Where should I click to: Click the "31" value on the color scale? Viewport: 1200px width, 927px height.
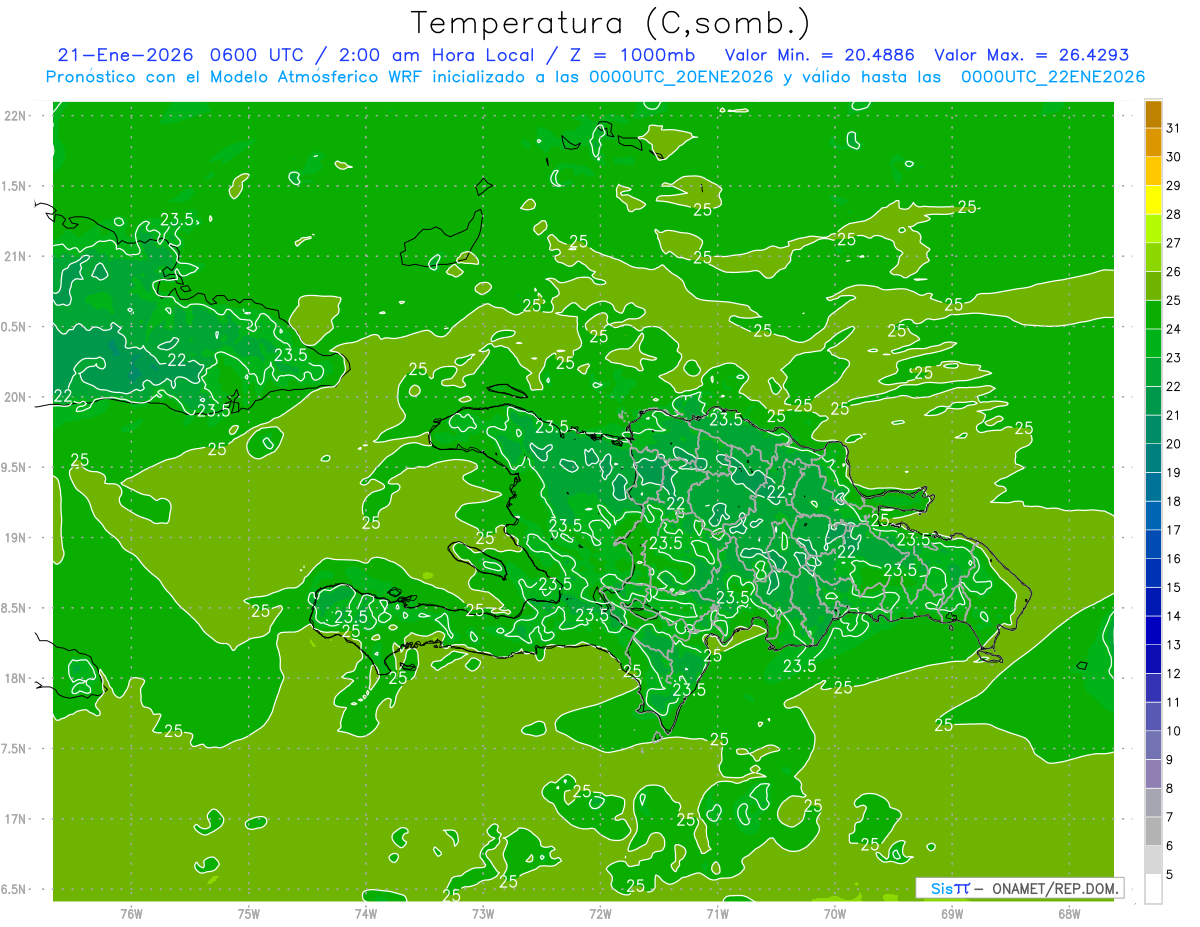click(1173, 128)
